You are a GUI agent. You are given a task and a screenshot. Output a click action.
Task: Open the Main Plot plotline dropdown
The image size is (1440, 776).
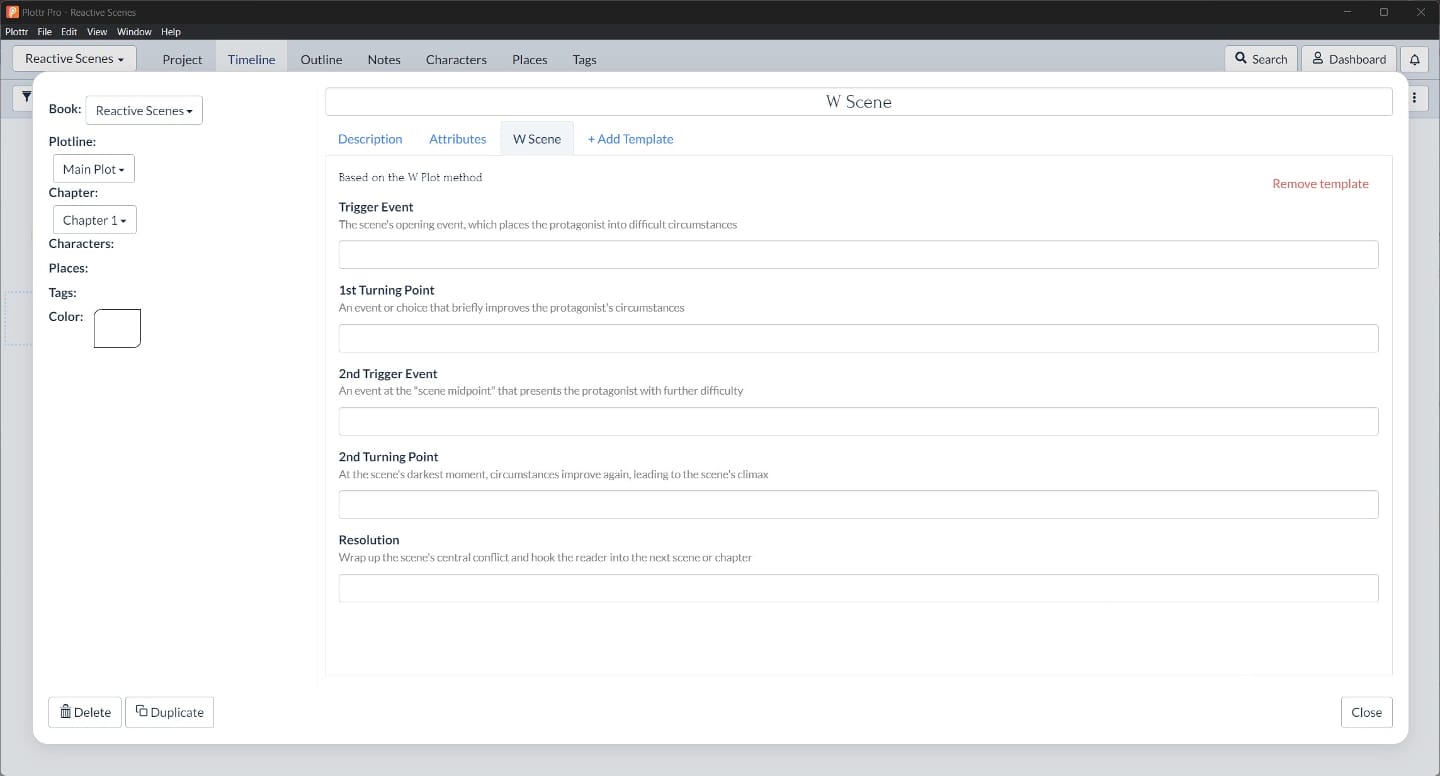(x=93, y=169)
